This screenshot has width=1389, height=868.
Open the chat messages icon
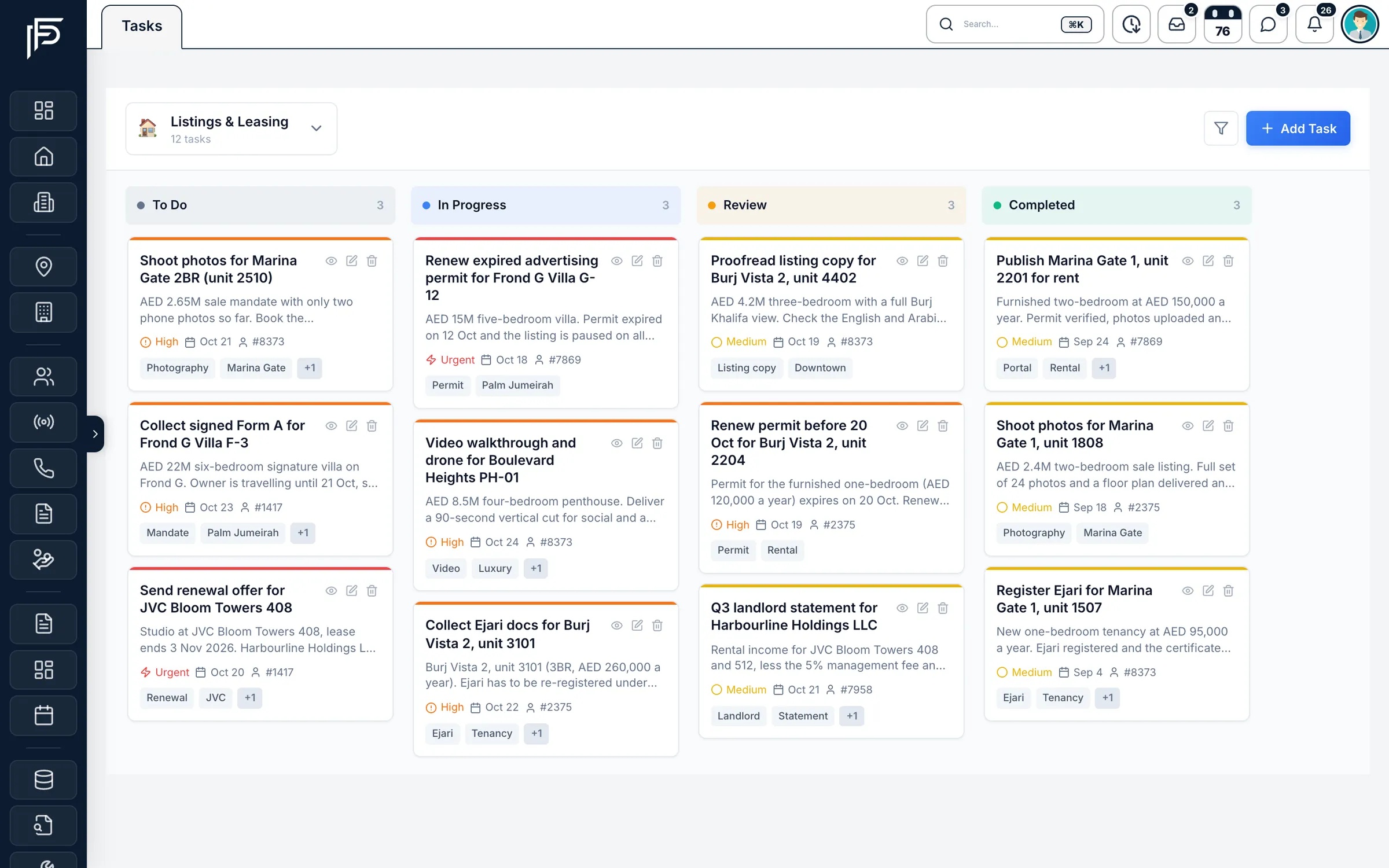1268,24
